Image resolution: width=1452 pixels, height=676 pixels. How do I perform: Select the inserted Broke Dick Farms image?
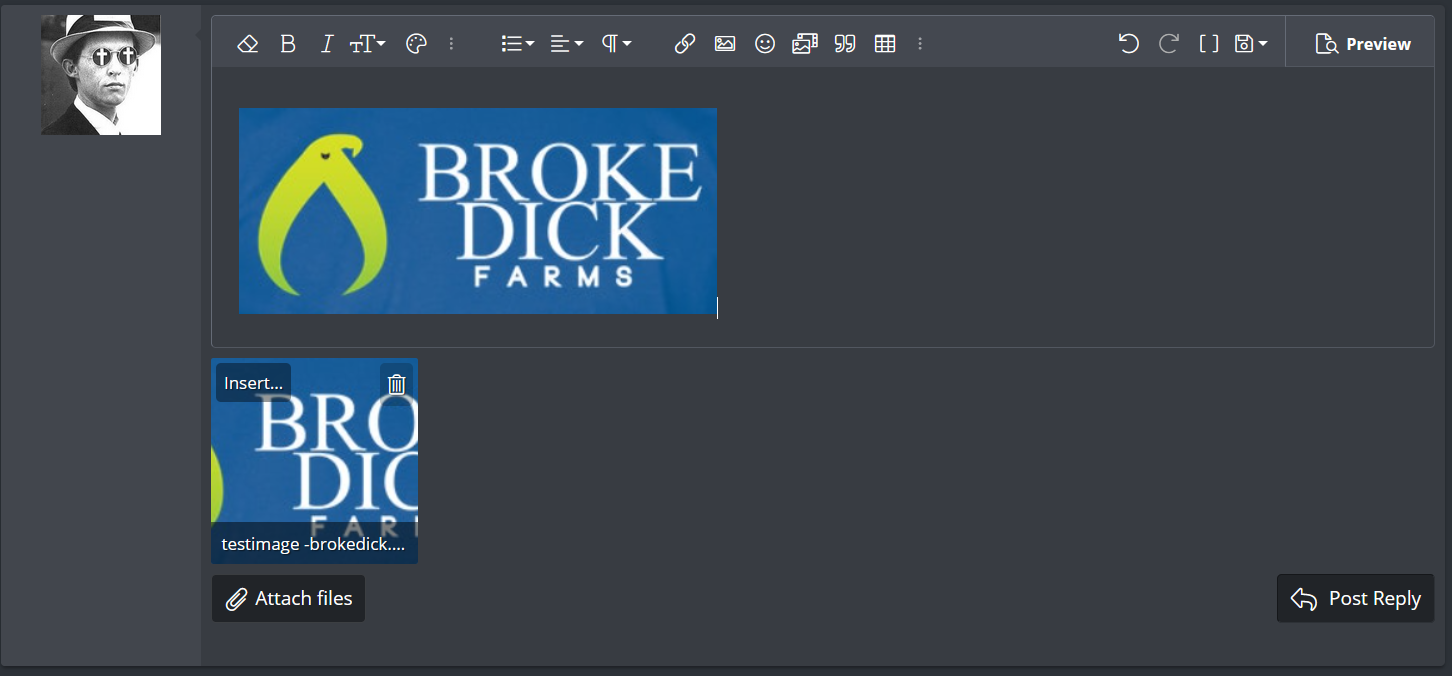pyautogui.click(x=478, y=211)
